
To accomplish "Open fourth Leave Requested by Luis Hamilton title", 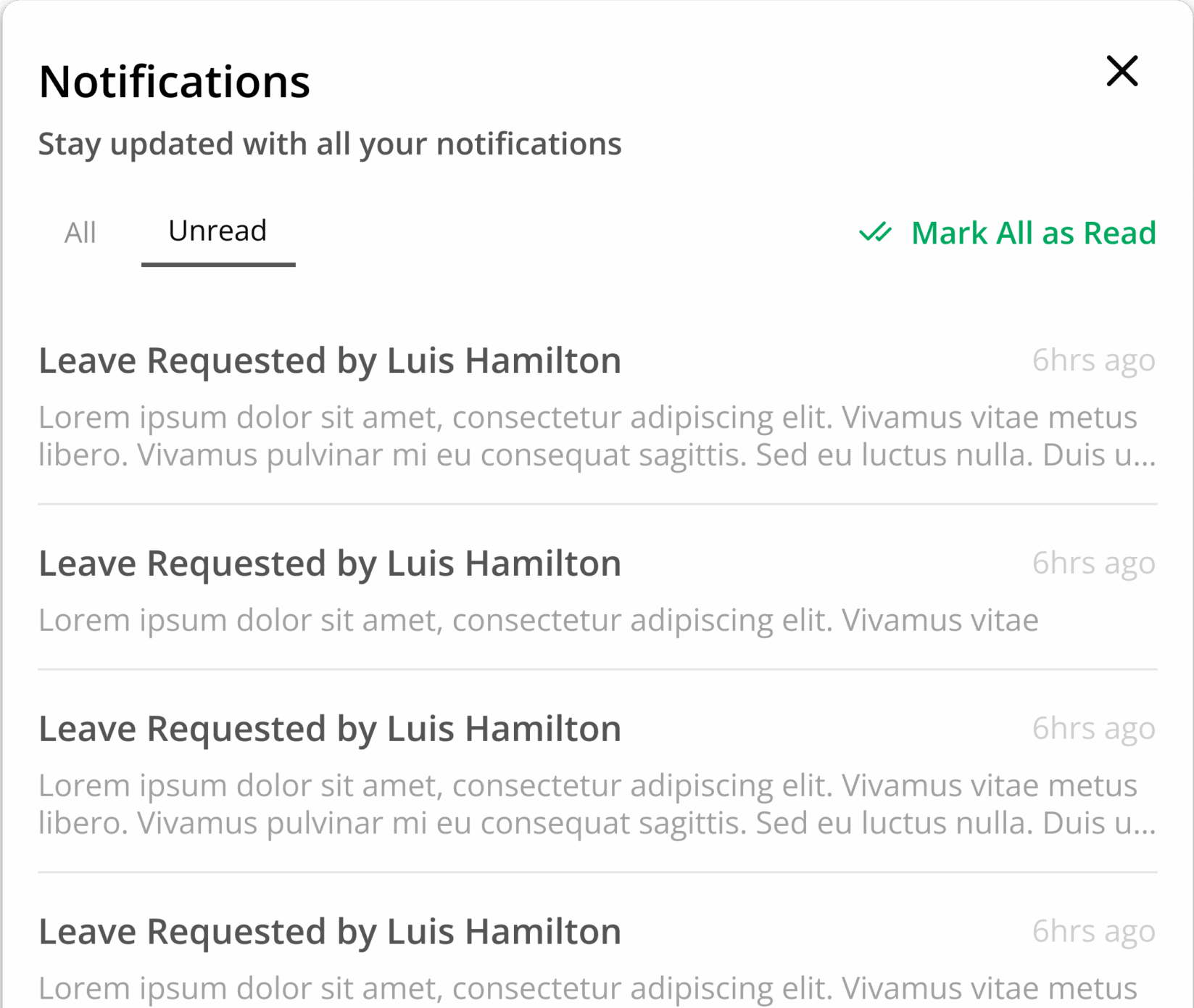I will pos(330,933).
